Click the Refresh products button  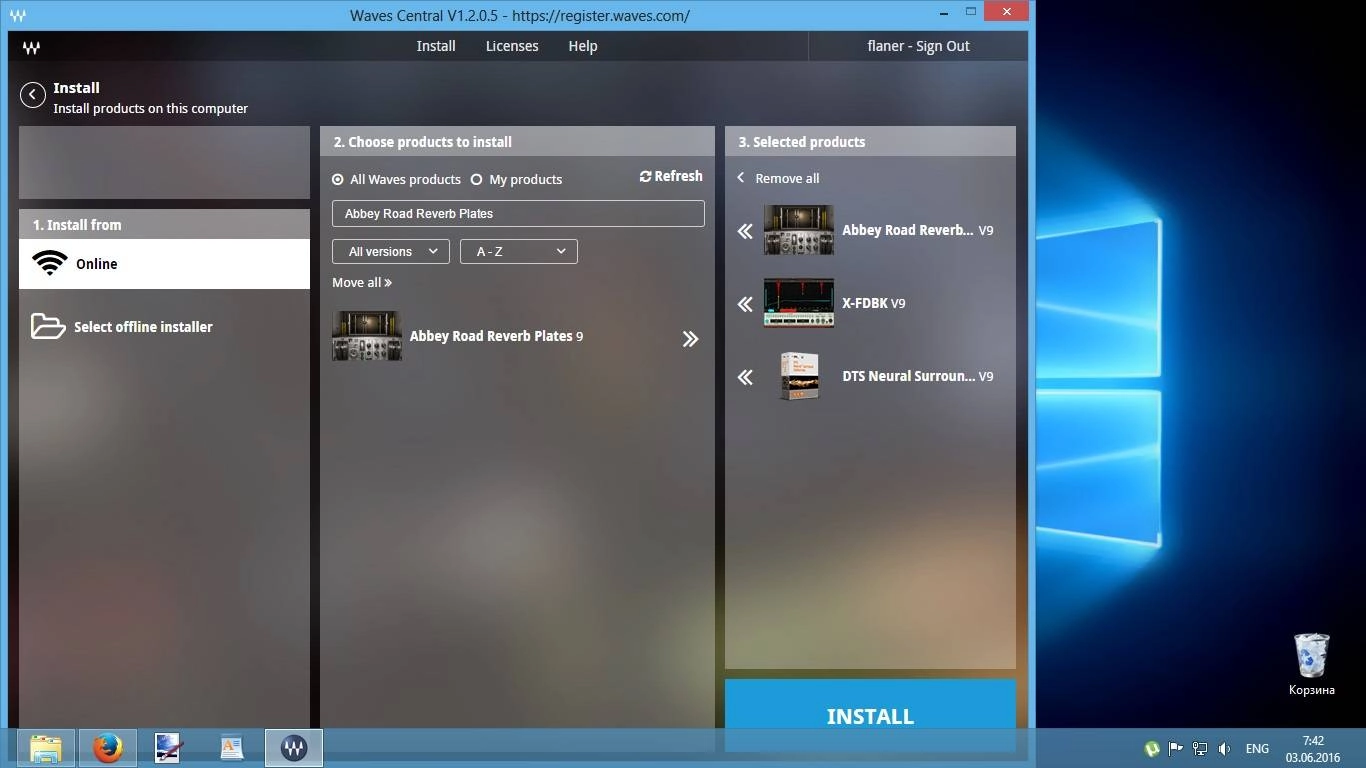tap(671, 176)
